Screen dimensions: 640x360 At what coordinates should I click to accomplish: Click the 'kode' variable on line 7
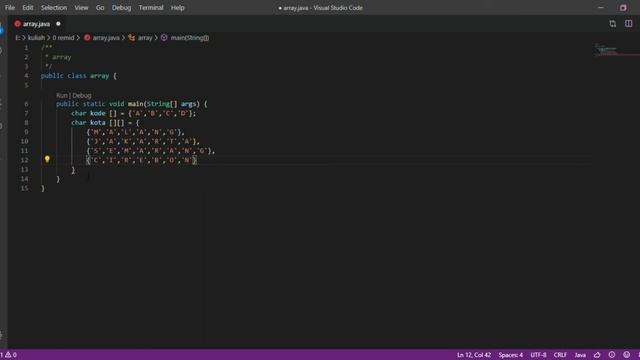click(x=98, y=113)
